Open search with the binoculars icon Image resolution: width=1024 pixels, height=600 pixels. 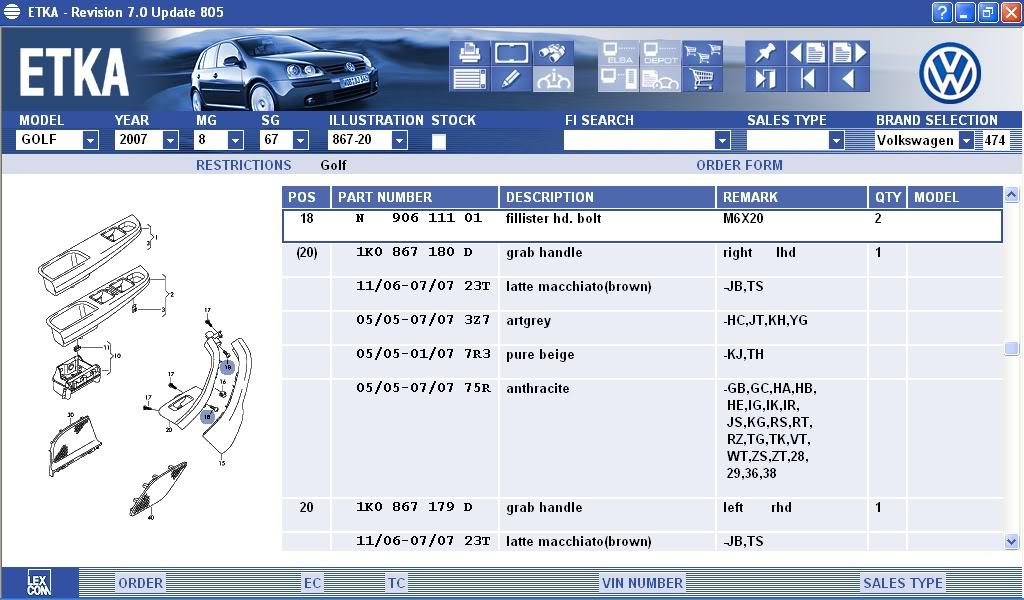tap(553, 53)
